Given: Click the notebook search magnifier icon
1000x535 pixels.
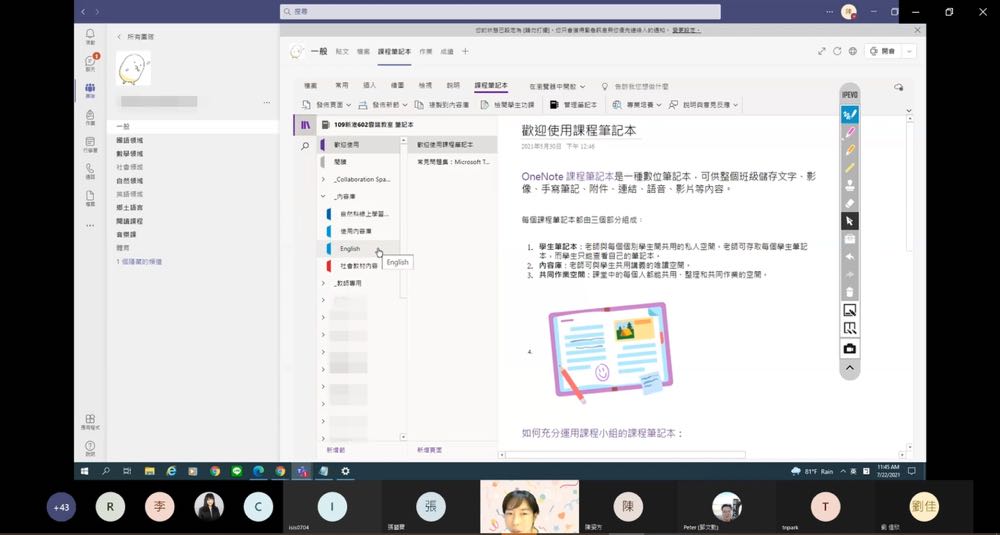Looking at the screenshot, I should coord(305,146).
